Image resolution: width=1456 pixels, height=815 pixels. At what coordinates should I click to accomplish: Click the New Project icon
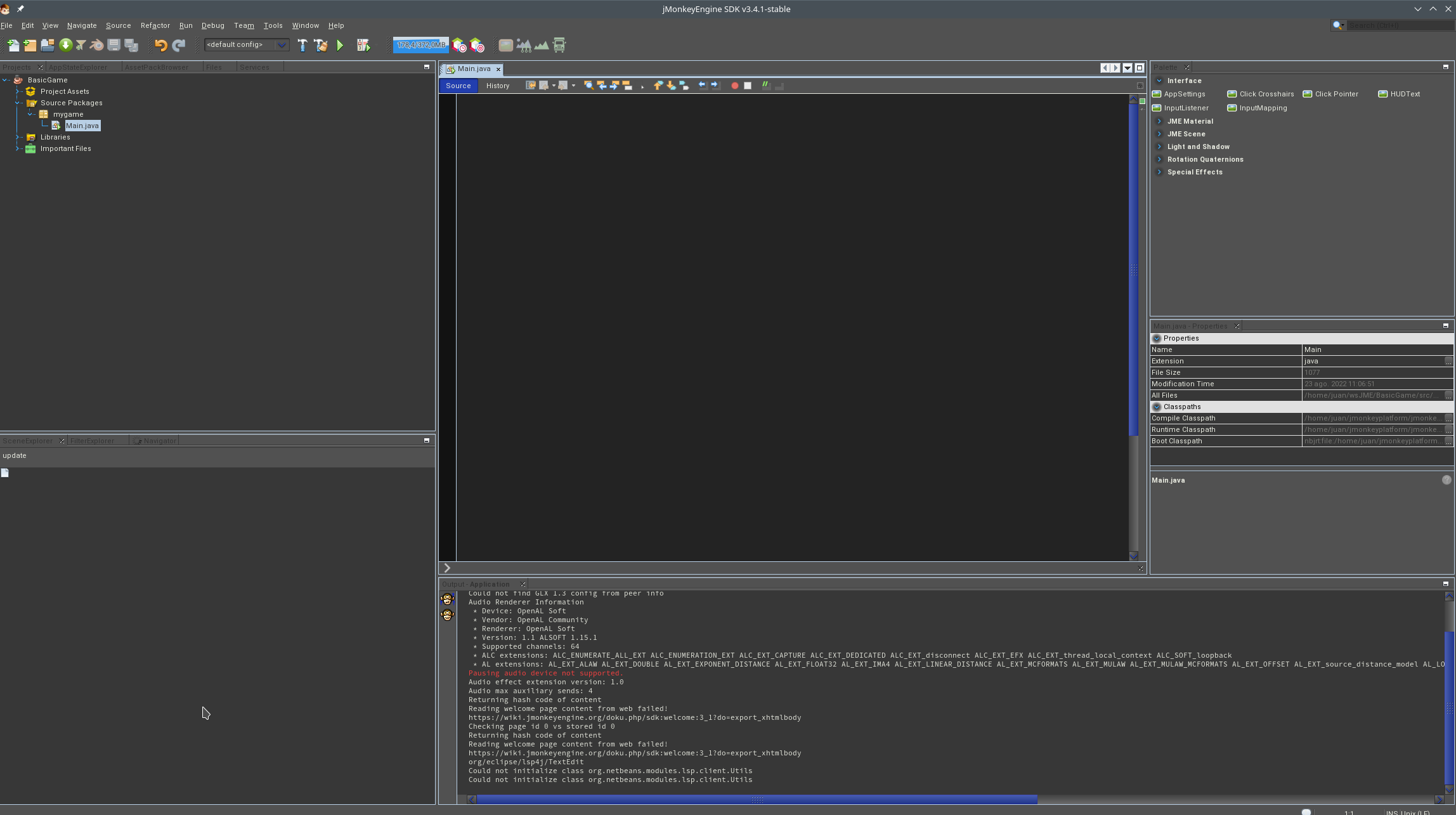coord(30,45)
